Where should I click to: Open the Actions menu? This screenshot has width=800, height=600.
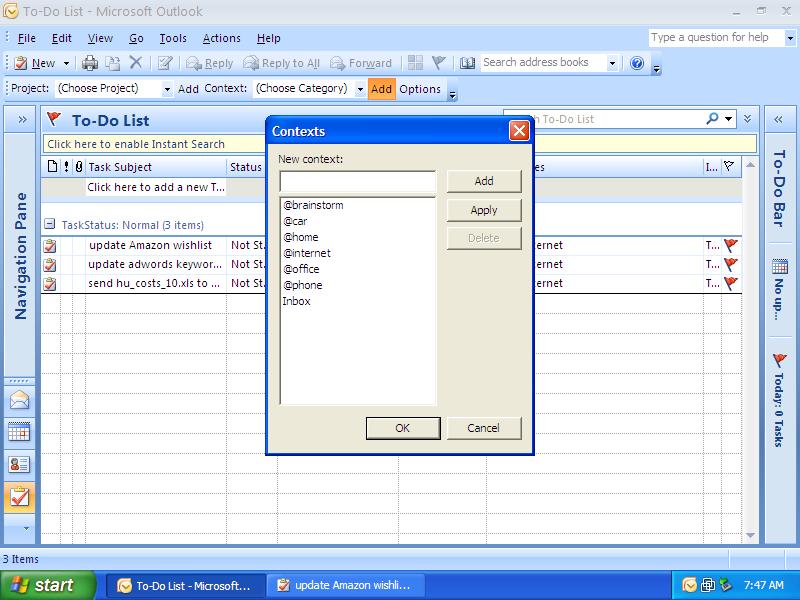(x=221, y=38)
